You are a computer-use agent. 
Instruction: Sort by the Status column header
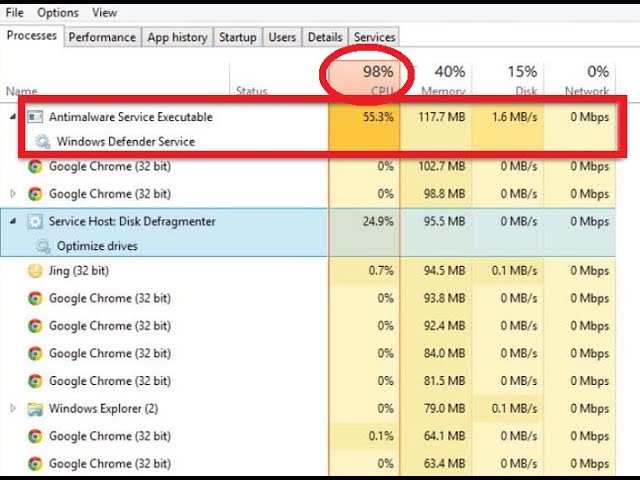pos(251,91)
